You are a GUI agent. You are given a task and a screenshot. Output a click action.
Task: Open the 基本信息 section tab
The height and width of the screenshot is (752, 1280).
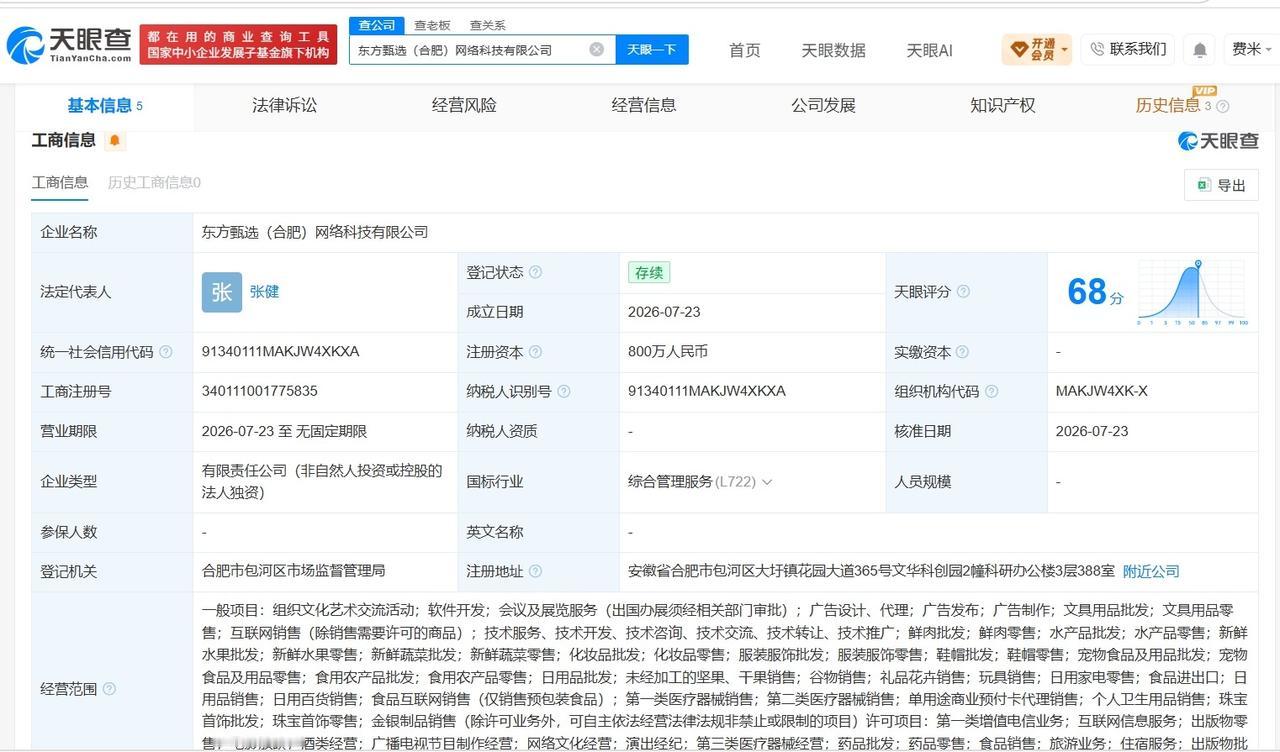tap(105, 105)
